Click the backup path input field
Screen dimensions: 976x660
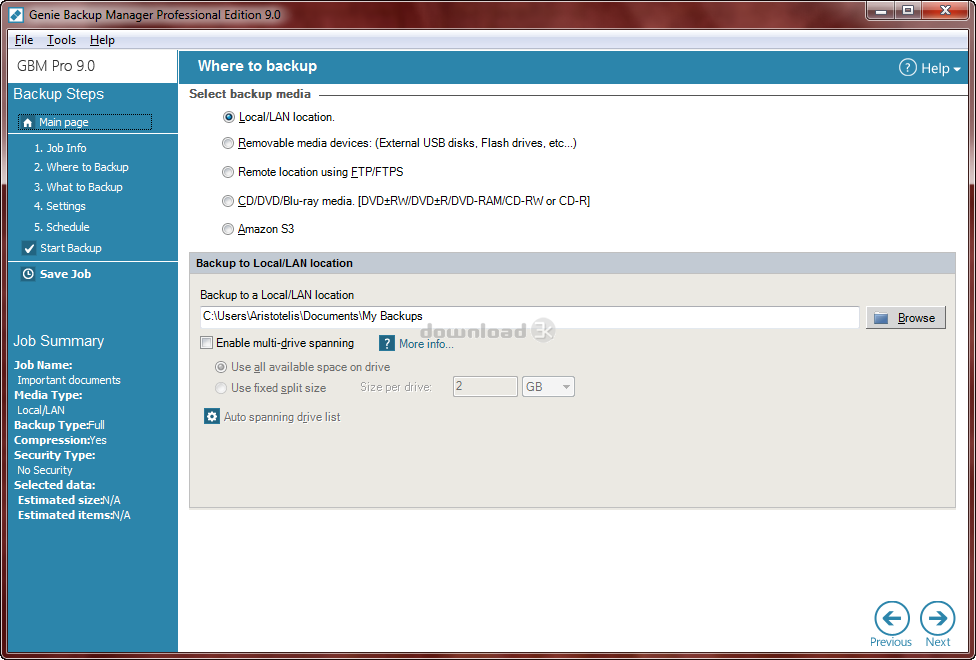(530, 317)
